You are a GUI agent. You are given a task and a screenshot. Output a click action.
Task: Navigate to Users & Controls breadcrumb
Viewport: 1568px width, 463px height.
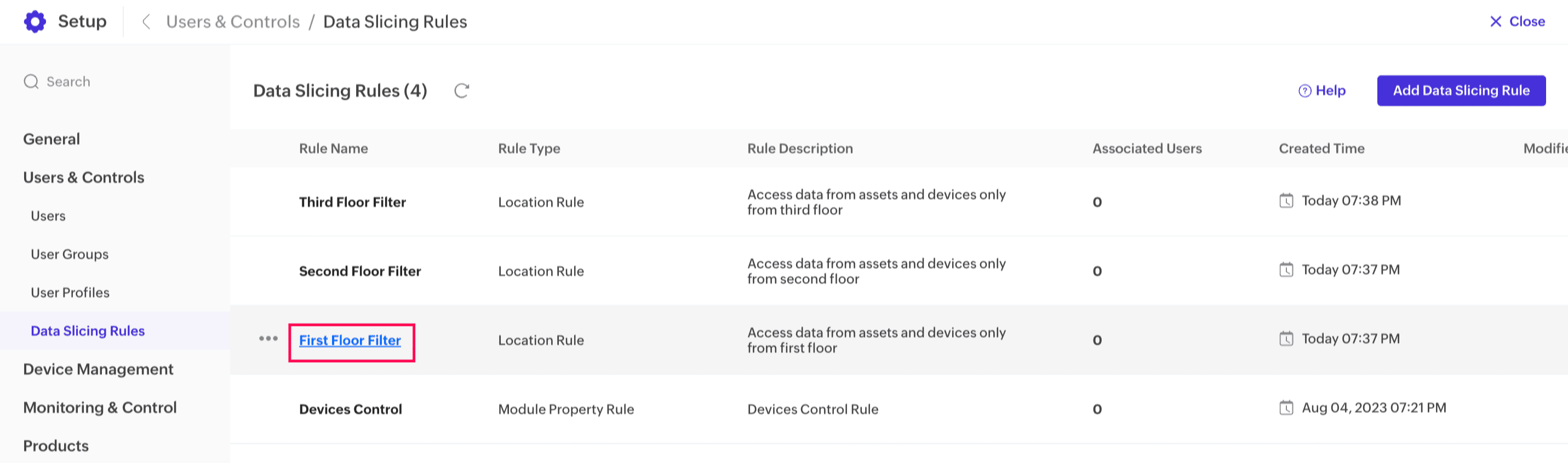tap(232, 22)
